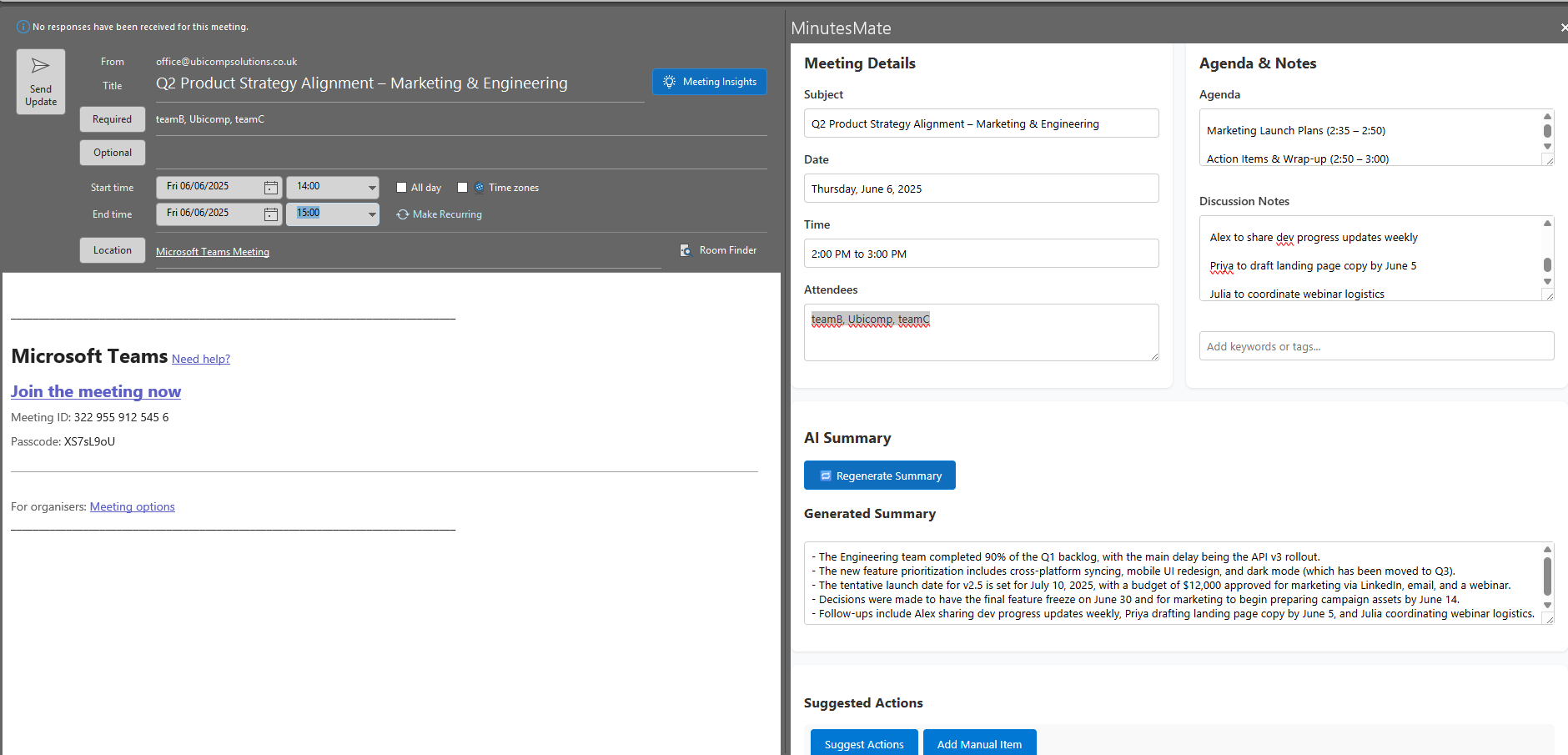Click the "Marketing Launch Plans (2:35 – 2:50)" agenda line
Viewport: 1568px width, 755px height.
[1296, 131]
